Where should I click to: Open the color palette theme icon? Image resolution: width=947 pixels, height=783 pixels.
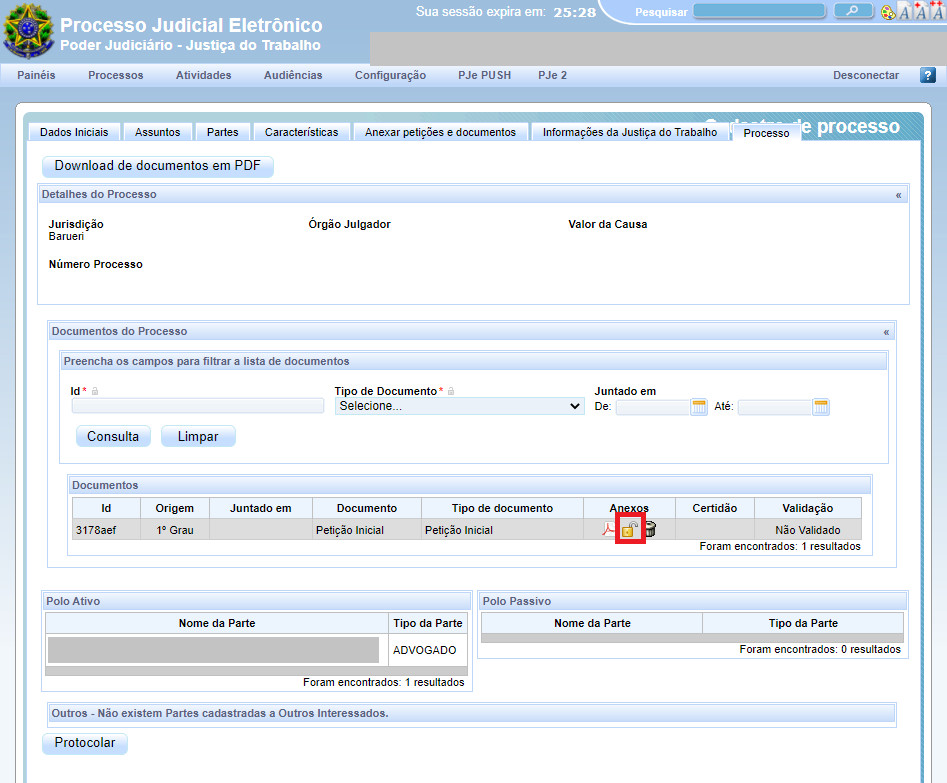888,12
